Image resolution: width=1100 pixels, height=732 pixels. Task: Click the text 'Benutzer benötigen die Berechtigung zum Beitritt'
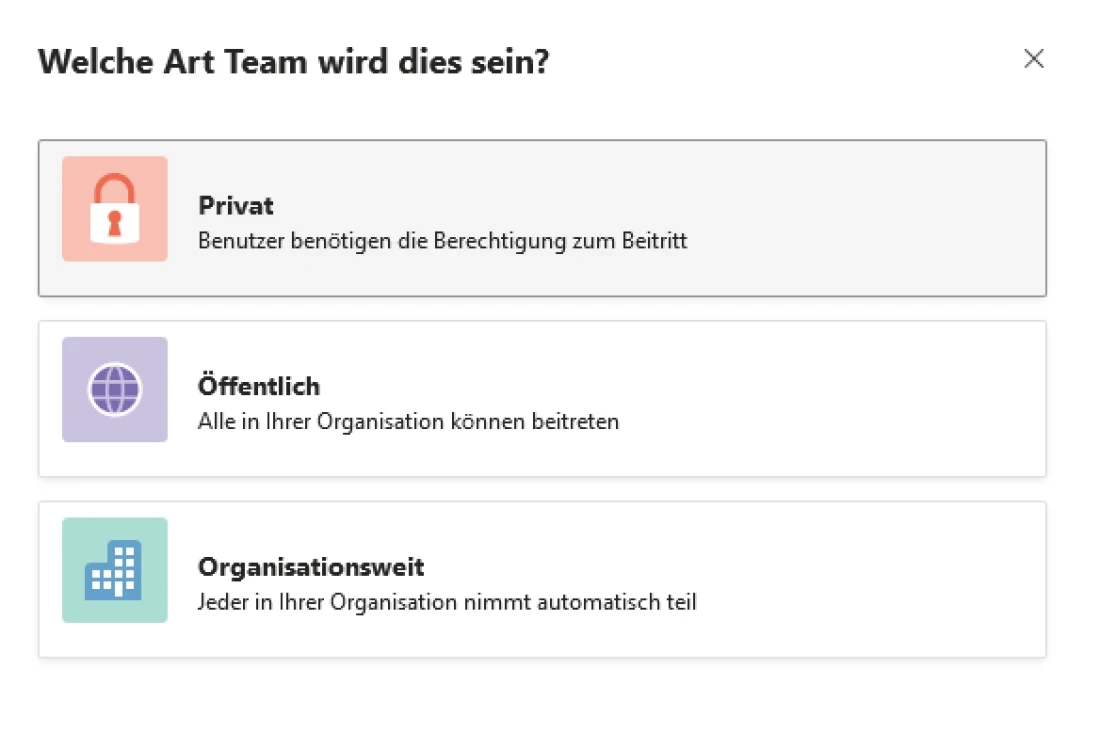[443, 241]
